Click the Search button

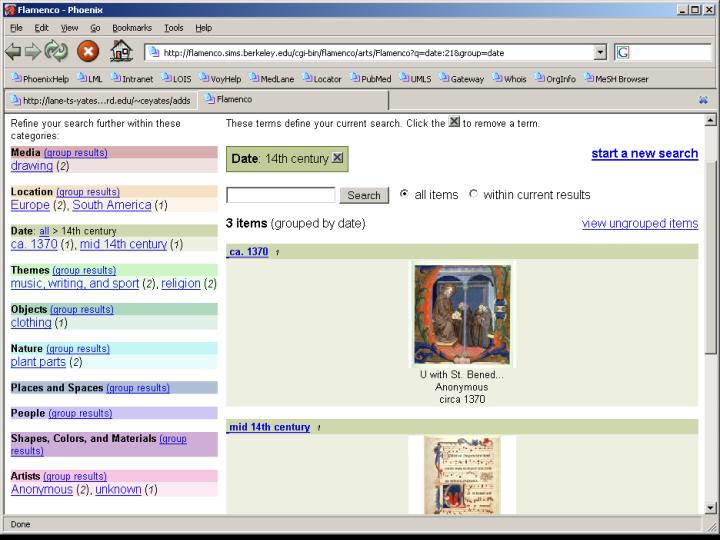364,195
